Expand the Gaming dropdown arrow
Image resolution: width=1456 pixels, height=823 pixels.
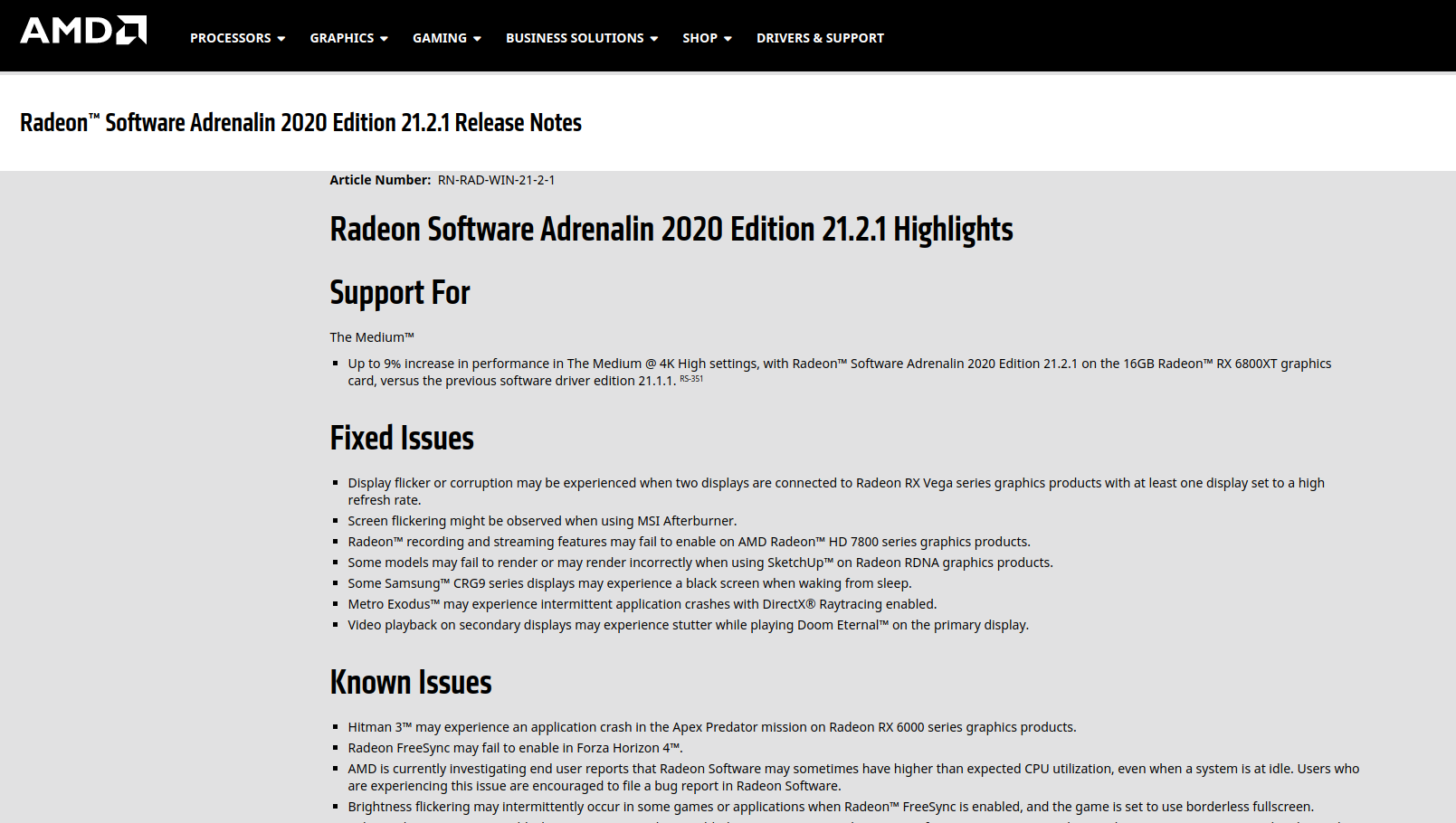tap(477, 39)
